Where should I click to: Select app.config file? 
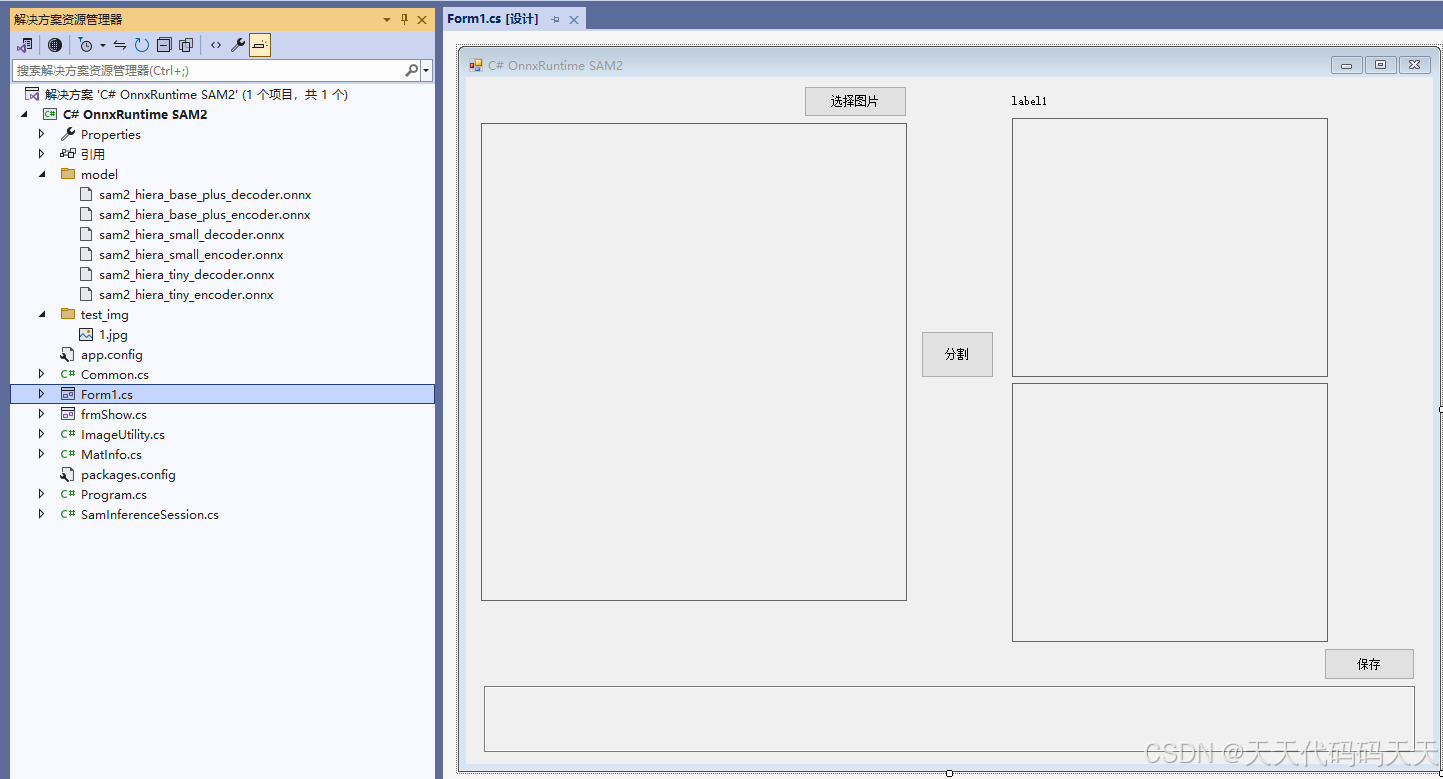click(x=112, y=355)
